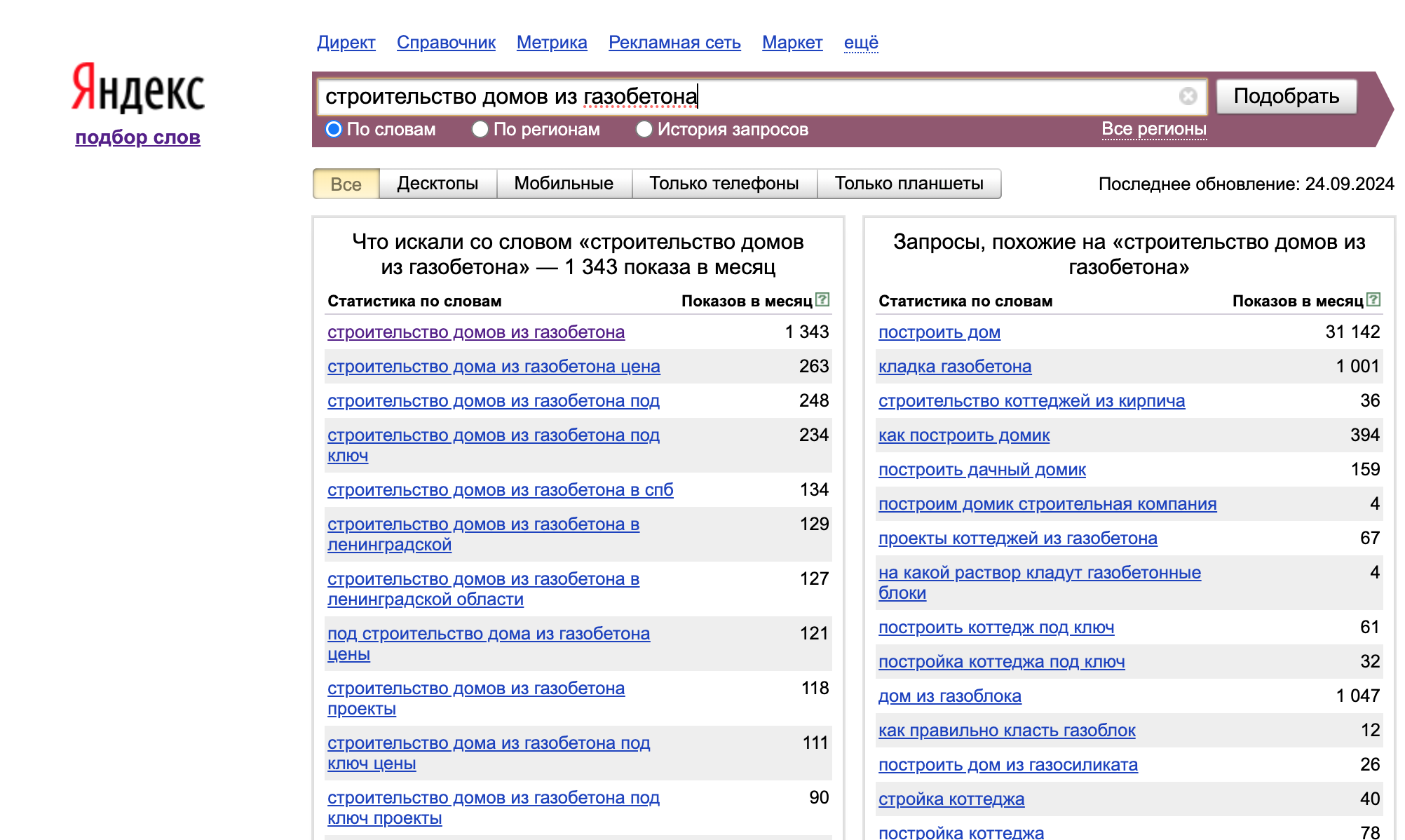Image resolution: width=1405 pixels, height=840 pixels.
Task: Open 'постройка коттеджа' query with 78 impressions
Action: (x=961, y=832)
